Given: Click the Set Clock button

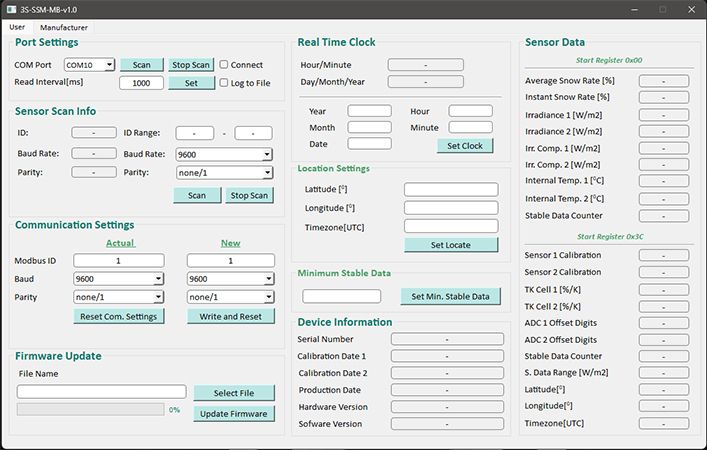Looking at the screenshot, I should pyautogui.click(x=465, y=146).
